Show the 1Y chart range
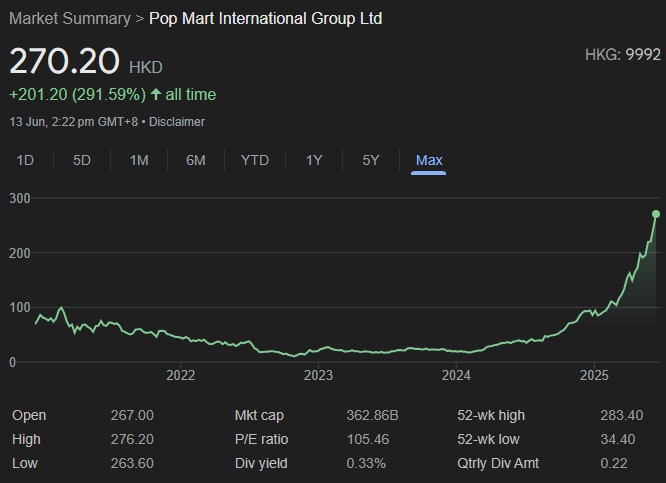The height and width of the screenshot is (483, 666). pyautogui.click(x=314, y=160)
